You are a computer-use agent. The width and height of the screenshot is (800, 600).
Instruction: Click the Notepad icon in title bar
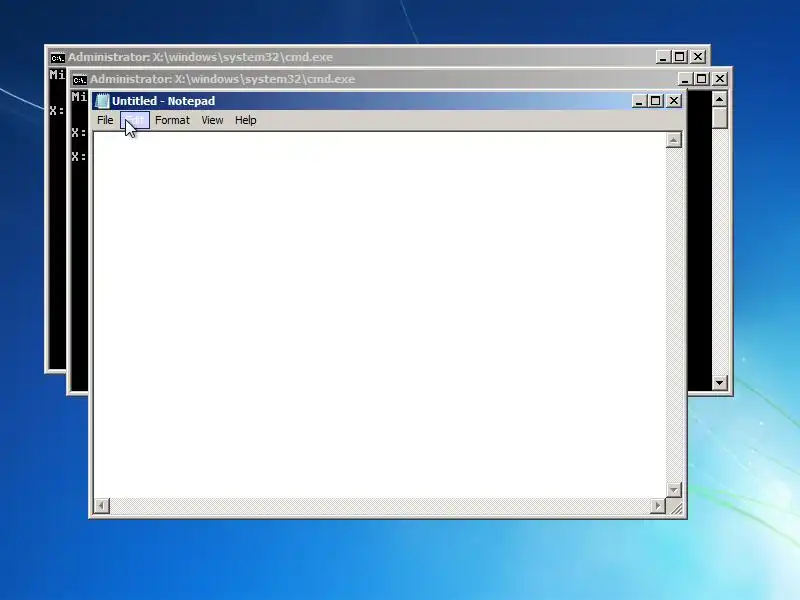pos(102,101)
